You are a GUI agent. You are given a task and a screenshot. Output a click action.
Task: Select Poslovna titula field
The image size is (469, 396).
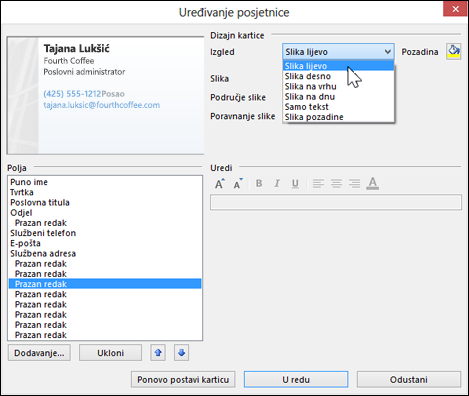click(105, 203)
